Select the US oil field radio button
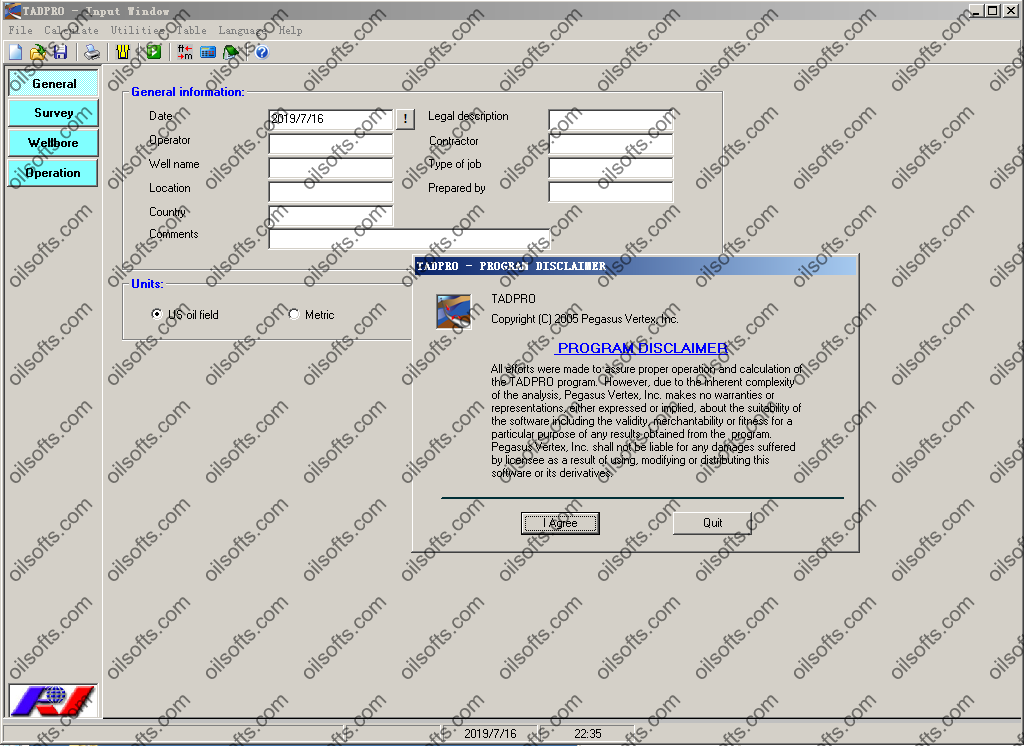This screenshot has height=746, width=1024. tap(157, 314)
